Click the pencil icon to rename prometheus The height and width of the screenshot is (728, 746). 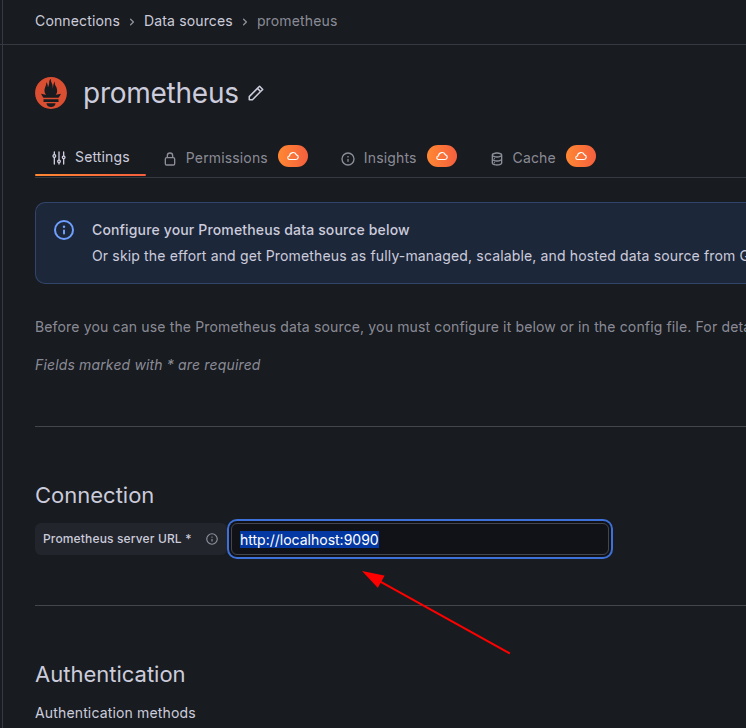tap(255, 93)
